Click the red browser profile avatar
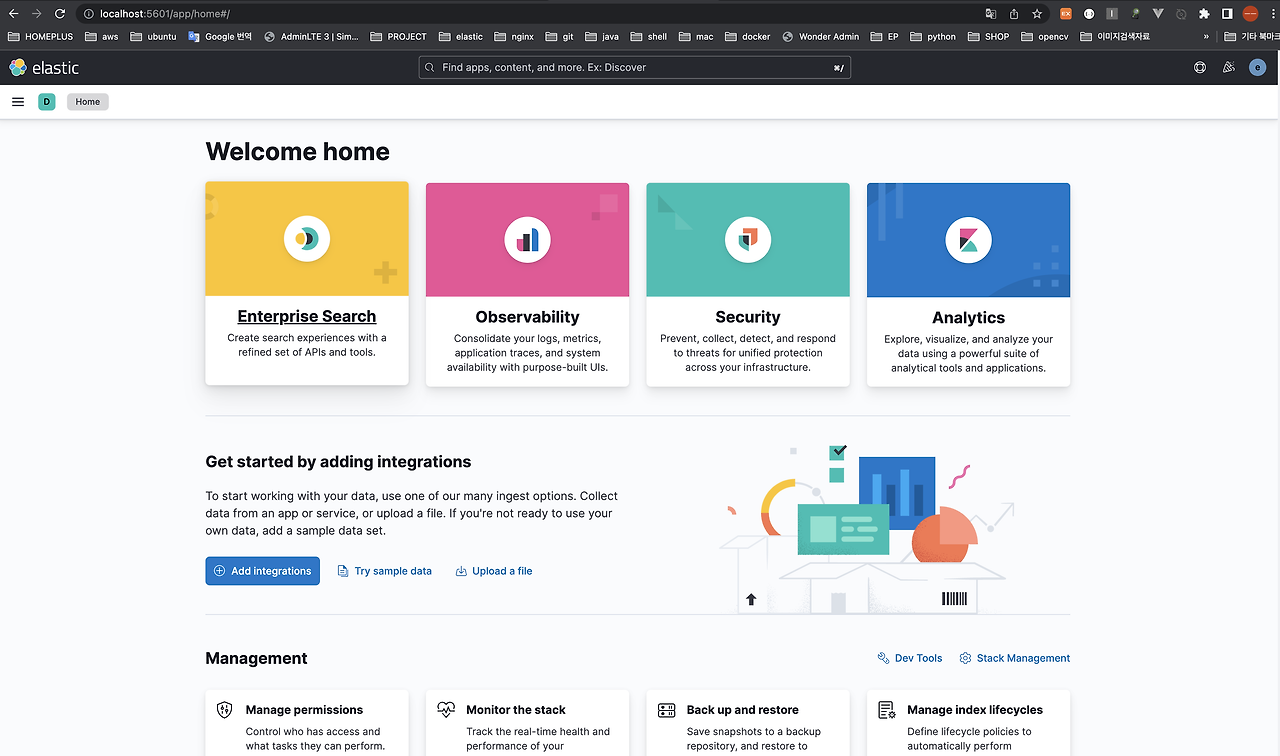The image size is (1280, 756). (x=1250, y=14)
